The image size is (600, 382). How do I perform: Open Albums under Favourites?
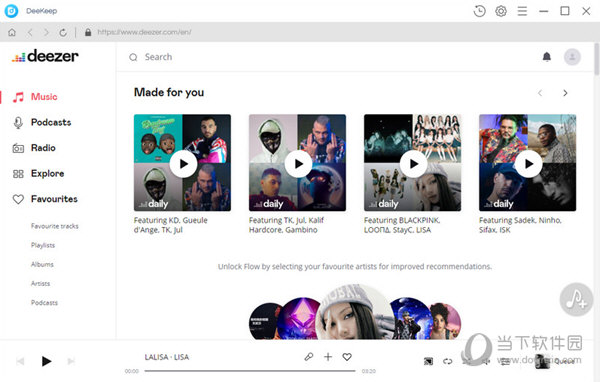click(x=42, y=264)
